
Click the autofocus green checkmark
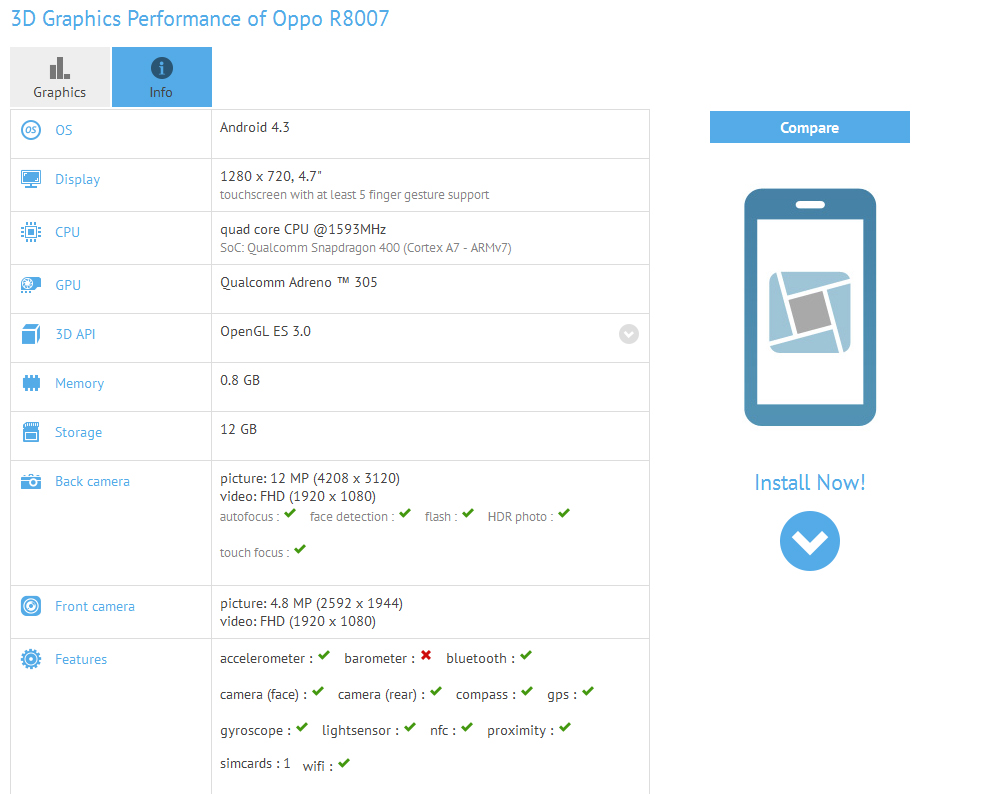(x=290, y=513)
